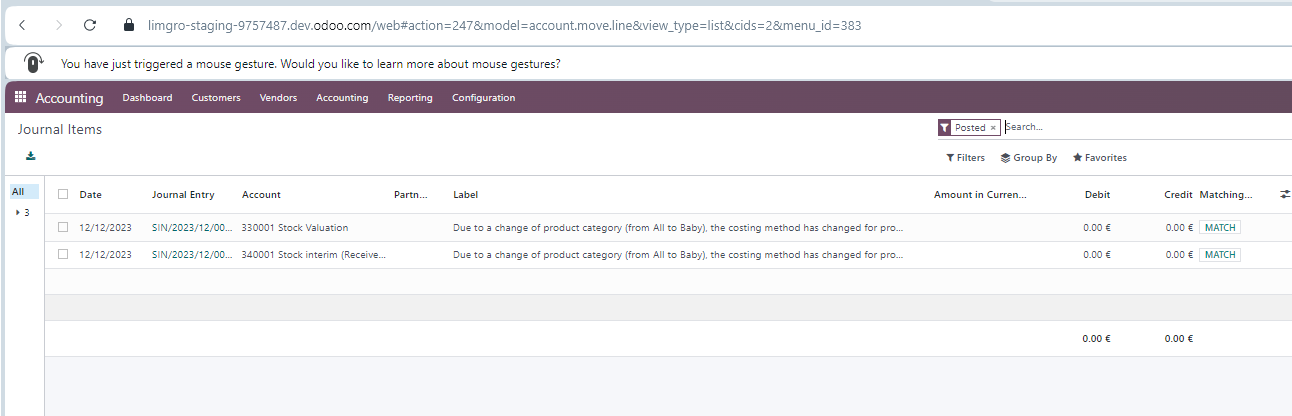The height and width of the screenshot is (416, 1292).
Task: Check the Stock interim row checkbox
Action: tap(63, 255)
